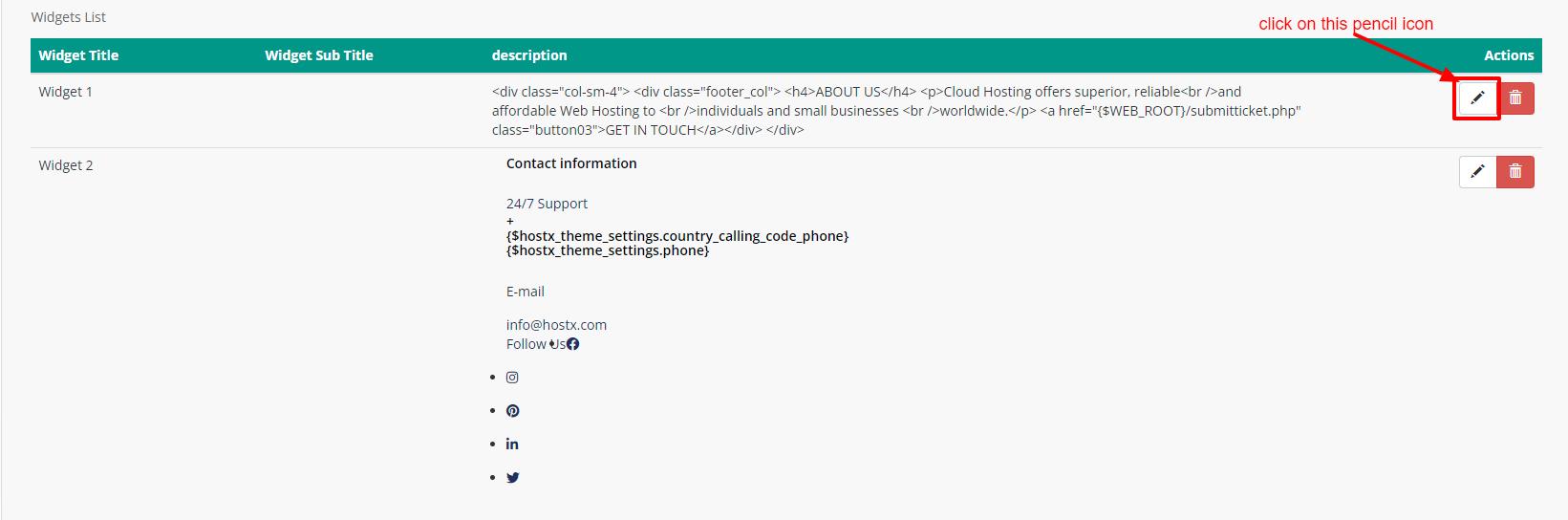Edit Widget 2 via its pencil icon
This screenshot has width=1568, height=520.
click(1477, 171)
